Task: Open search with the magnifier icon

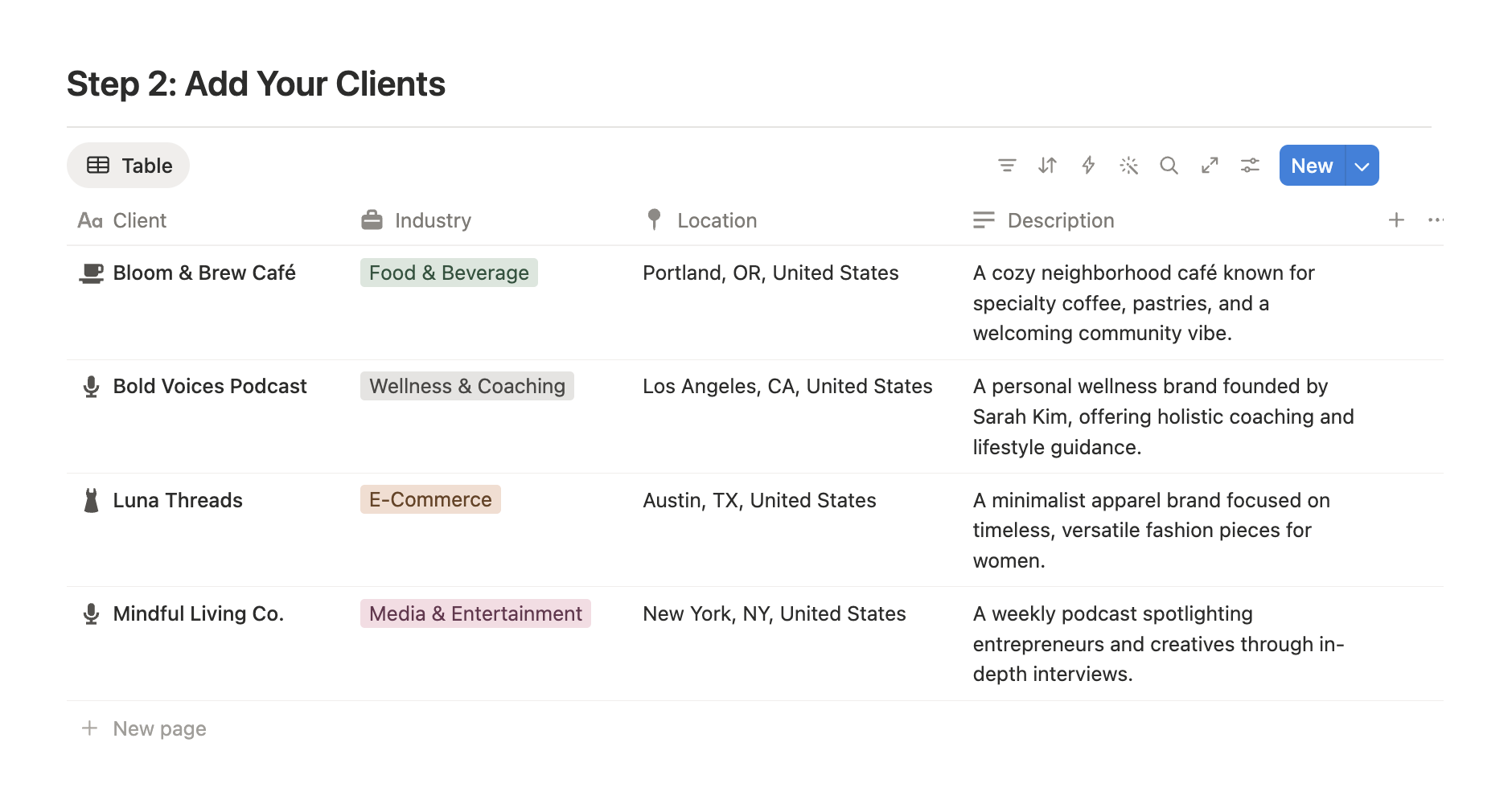Action: (1169, 166)
